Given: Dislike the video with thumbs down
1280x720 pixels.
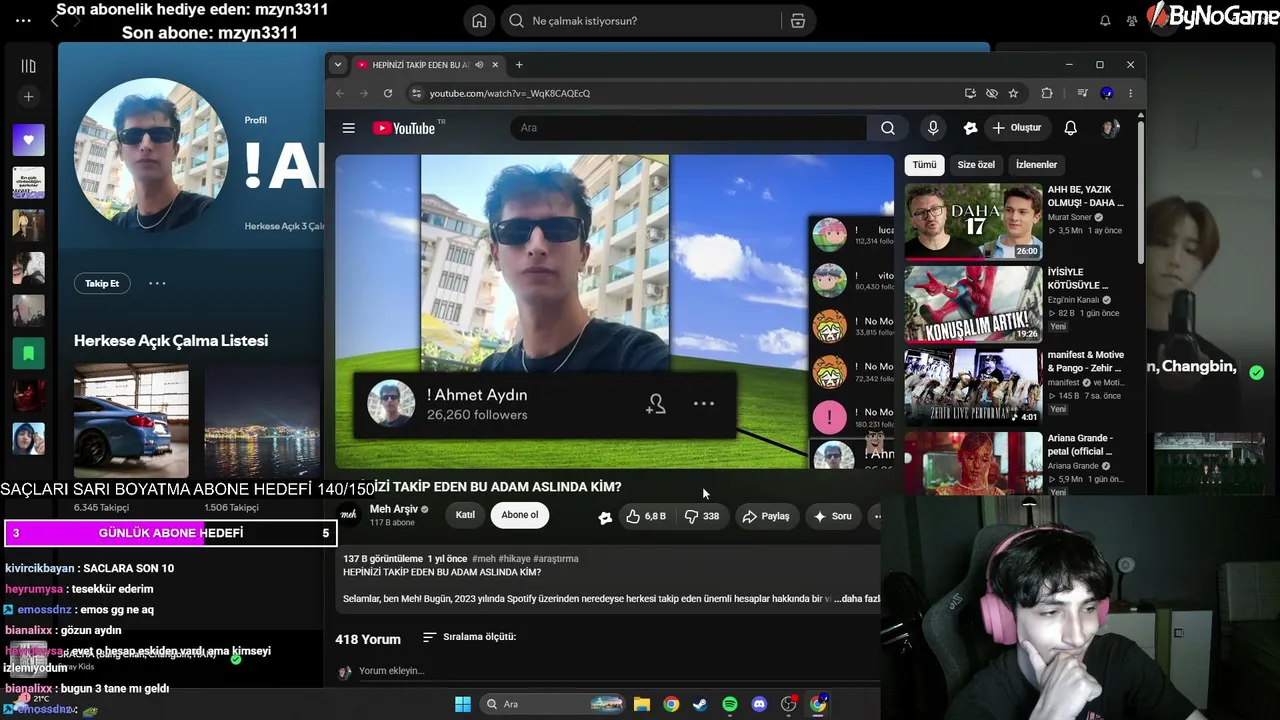Looking at the screenshot, I should point(702,516).
